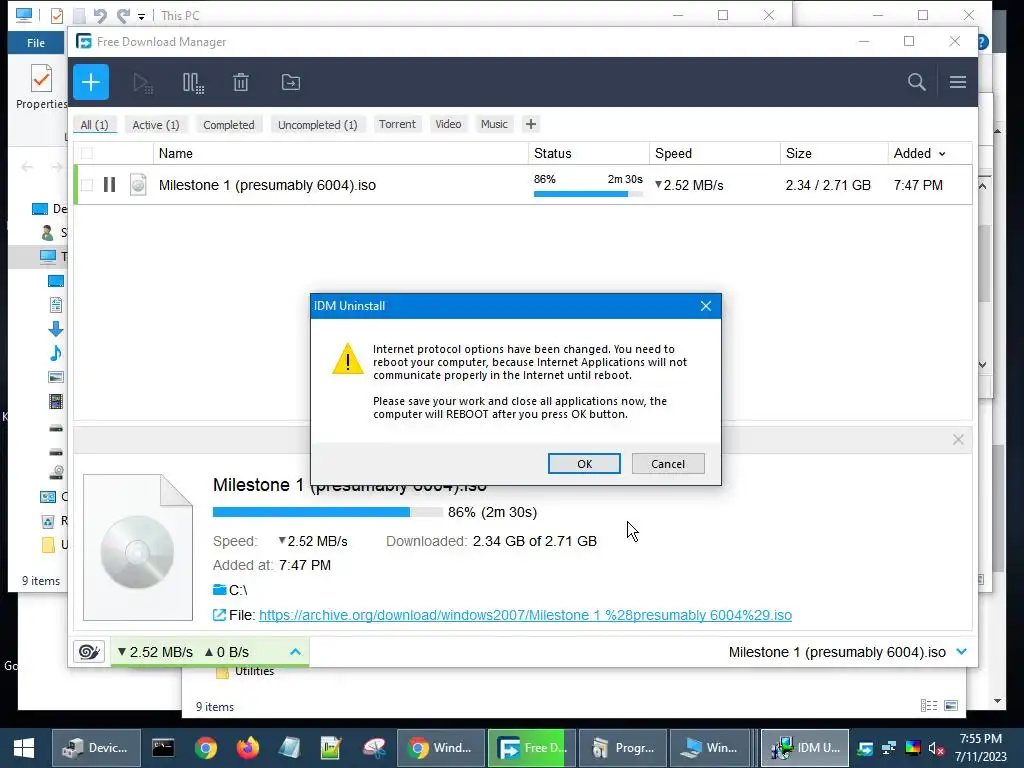
Task: Close the IDM Uninstall dialog with X
Action: pyautogui.click(x=705, y=306)
